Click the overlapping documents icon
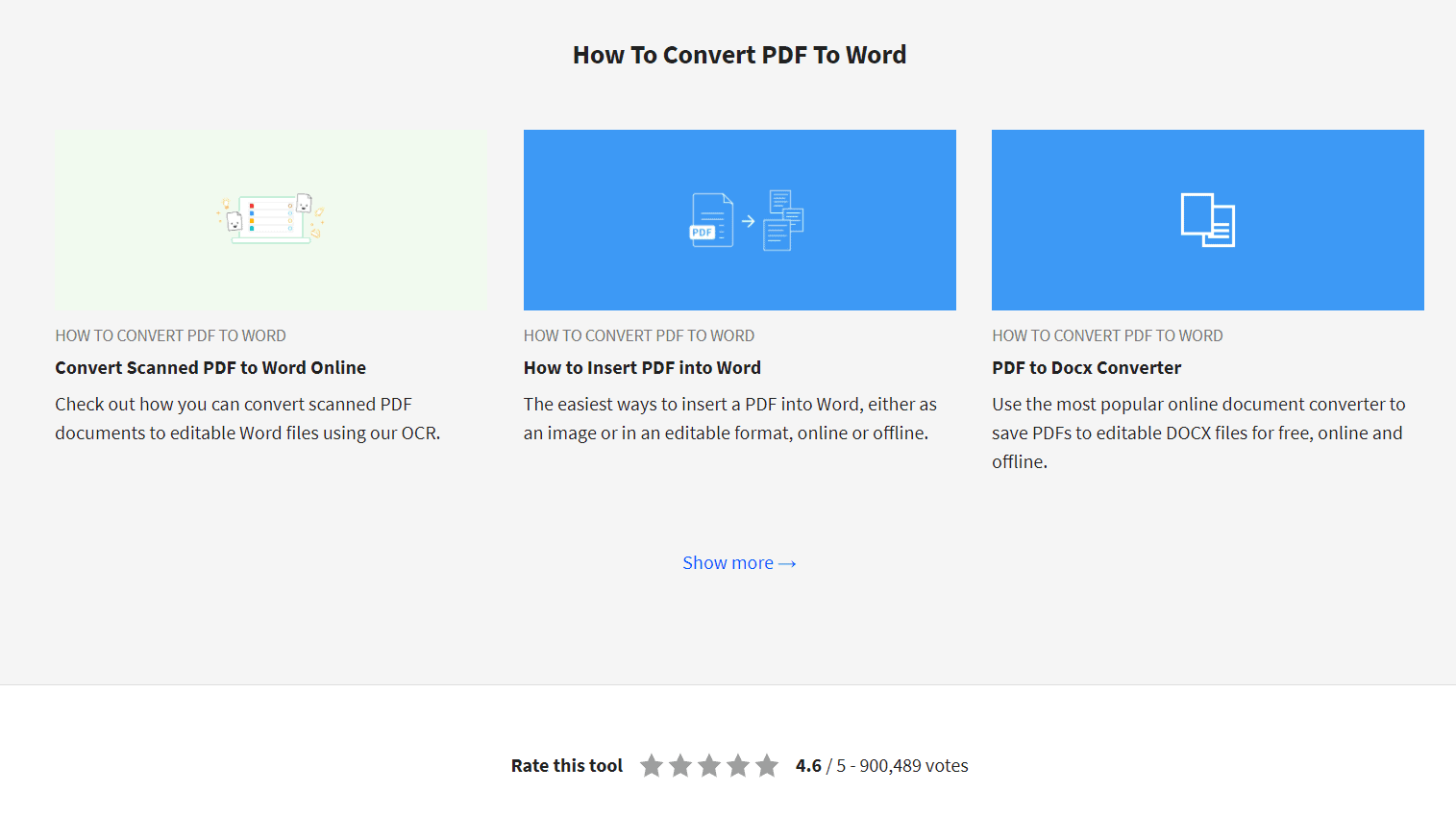The image size is (1456, 817). [x=1208, y=220]
